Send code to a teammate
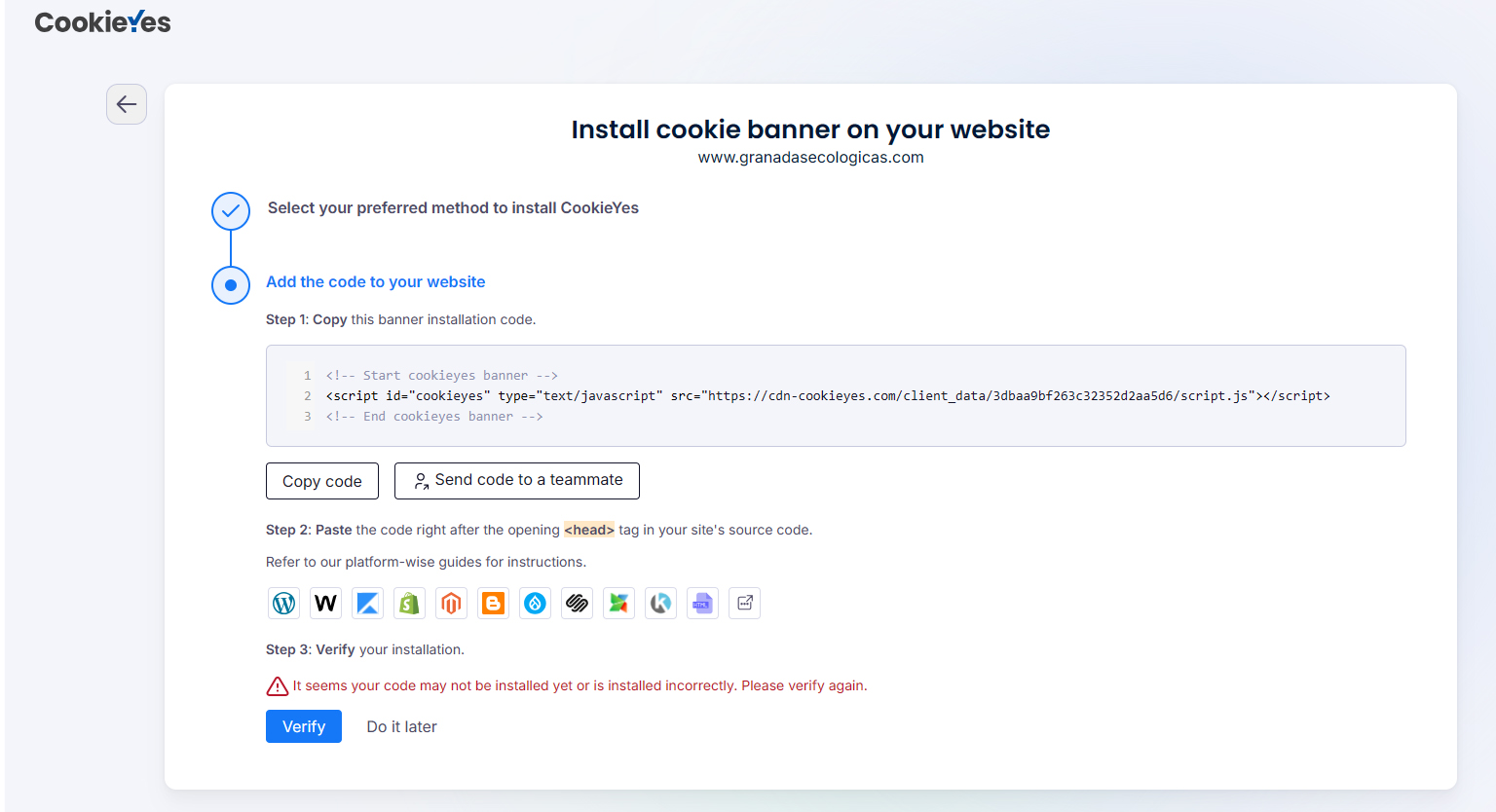 click(x=517, y=481)
